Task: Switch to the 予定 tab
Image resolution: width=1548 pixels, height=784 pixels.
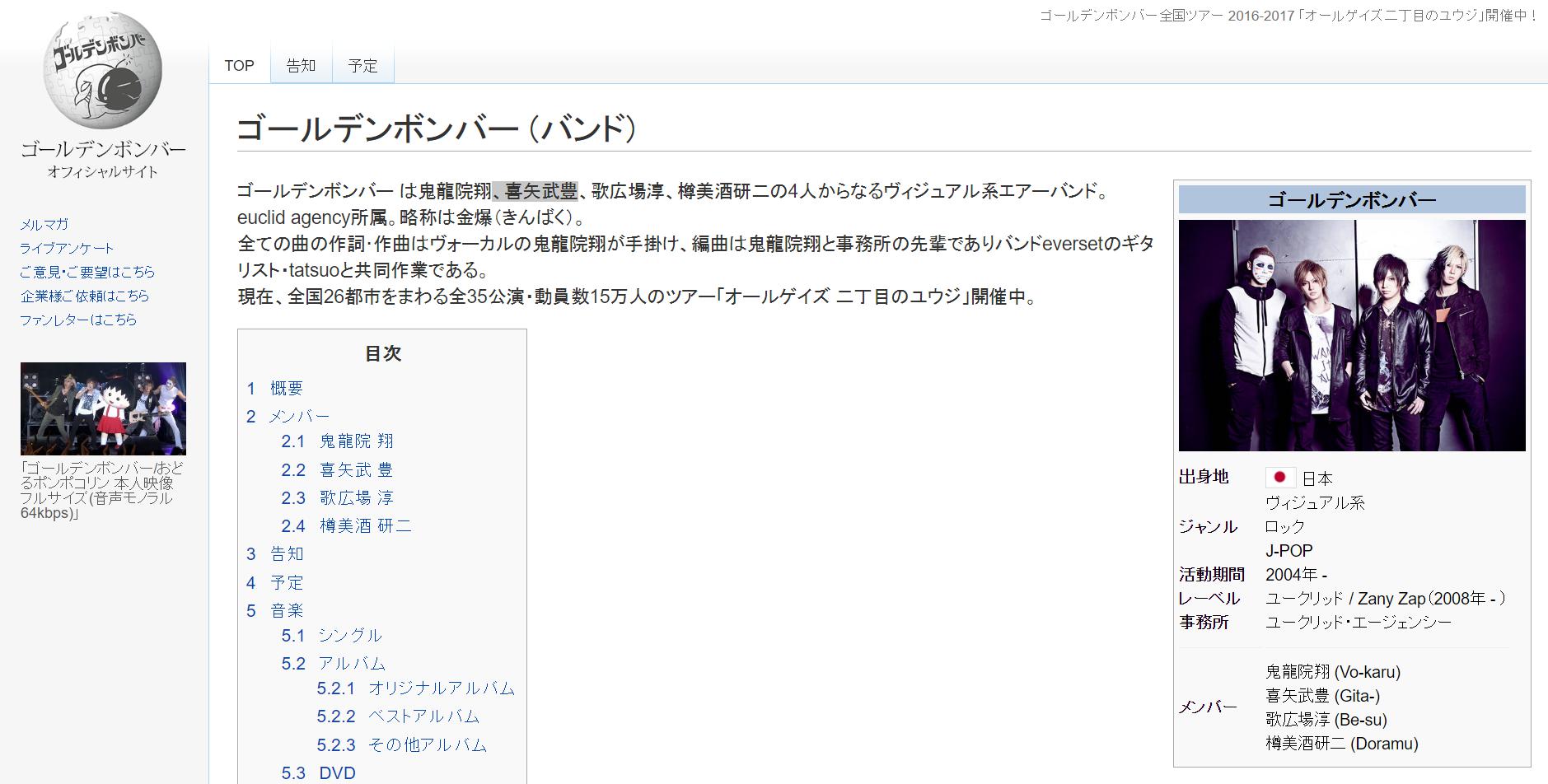Action: tap(362, 65)
